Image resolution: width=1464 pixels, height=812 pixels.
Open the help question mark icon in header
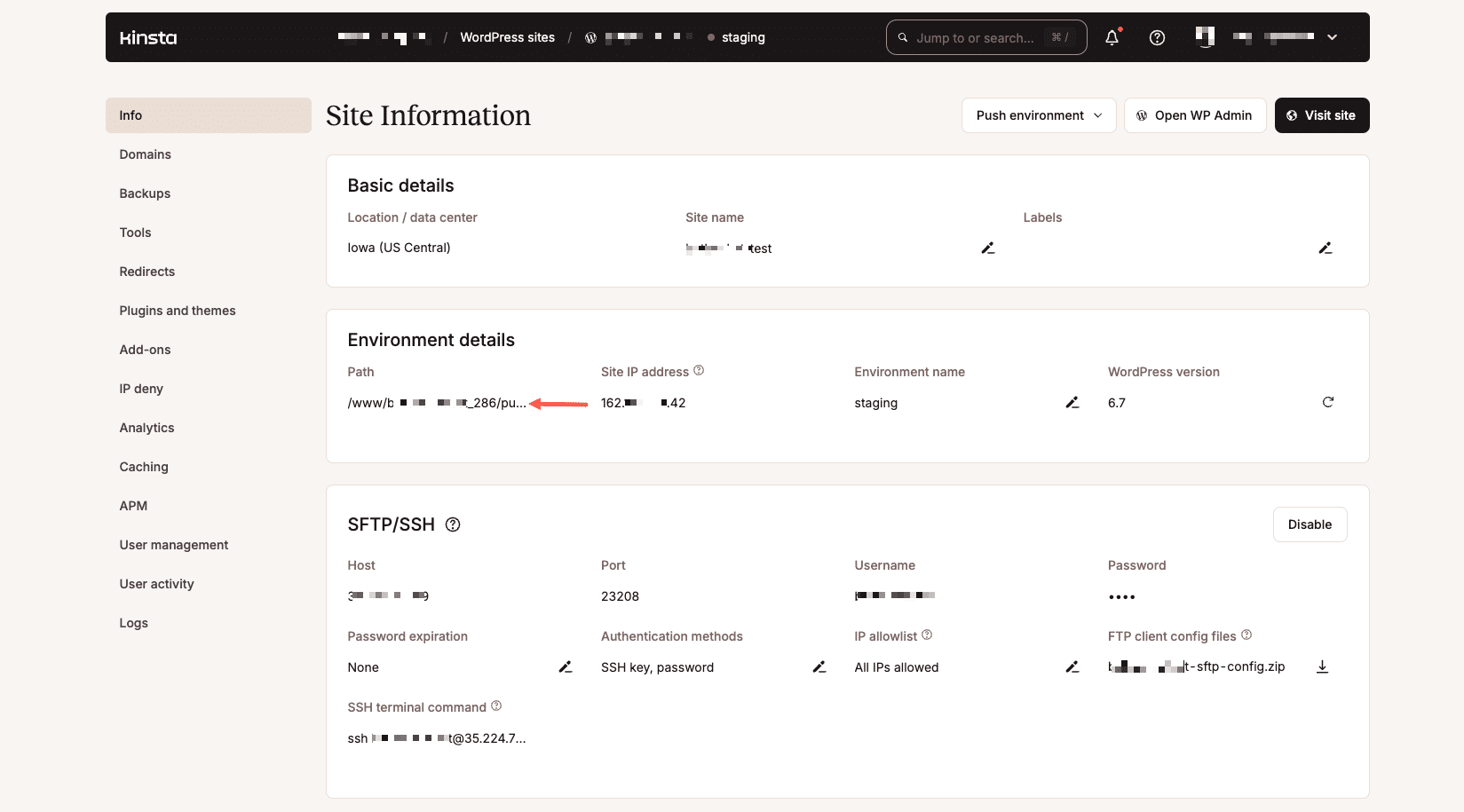1157,37
